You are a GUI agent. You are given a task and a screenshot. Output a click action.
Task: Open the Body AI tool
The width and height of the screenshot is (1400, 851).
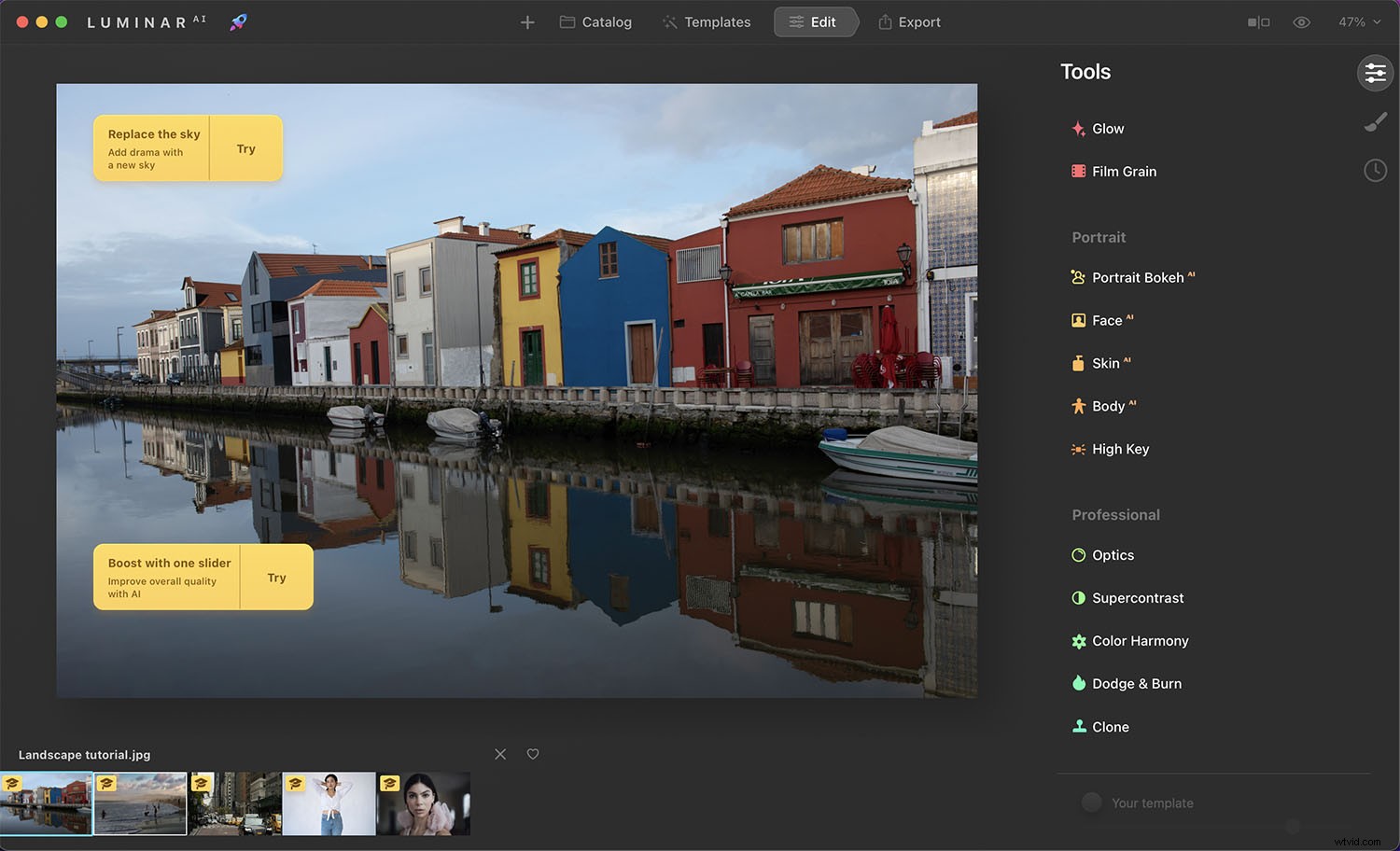(x=1112, y=406)
